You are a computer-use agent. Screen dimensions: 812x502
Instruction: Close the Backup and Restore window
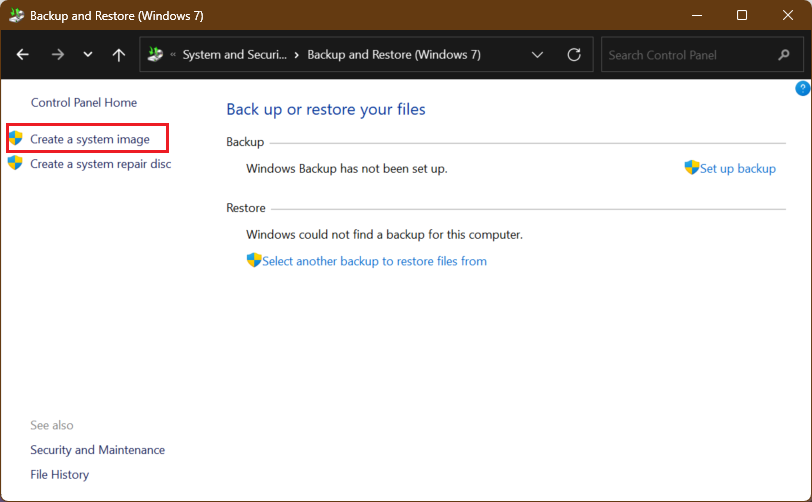click(788, 15)
